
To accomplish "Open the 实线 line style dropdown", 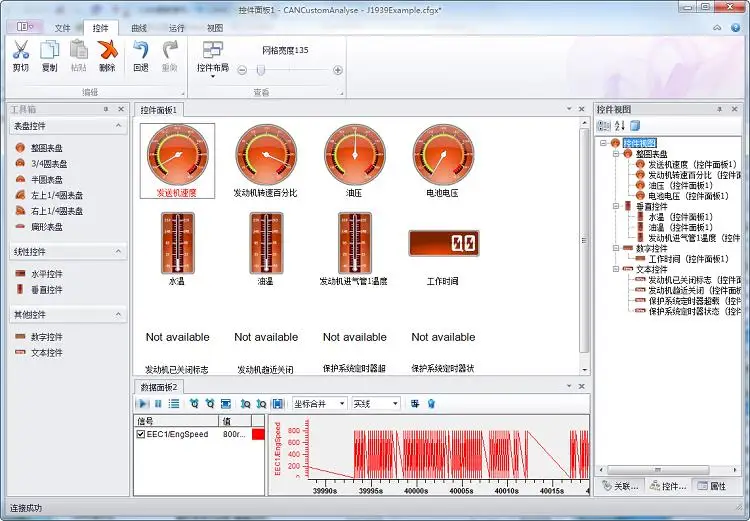I will click(x=375, y=404).
